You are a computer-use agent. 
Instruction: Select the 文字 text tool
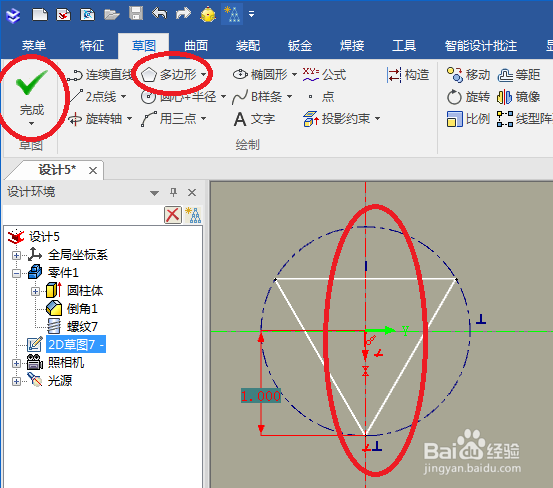click(x=254, y=119)
